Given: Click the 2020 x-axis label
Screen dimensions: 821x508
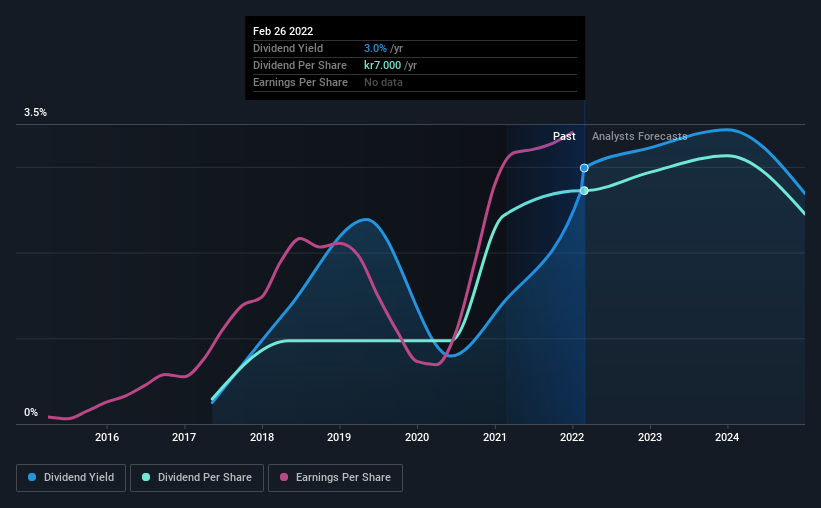Looking at the screenshot, I should pyautogui.click(x=417, y=437).
